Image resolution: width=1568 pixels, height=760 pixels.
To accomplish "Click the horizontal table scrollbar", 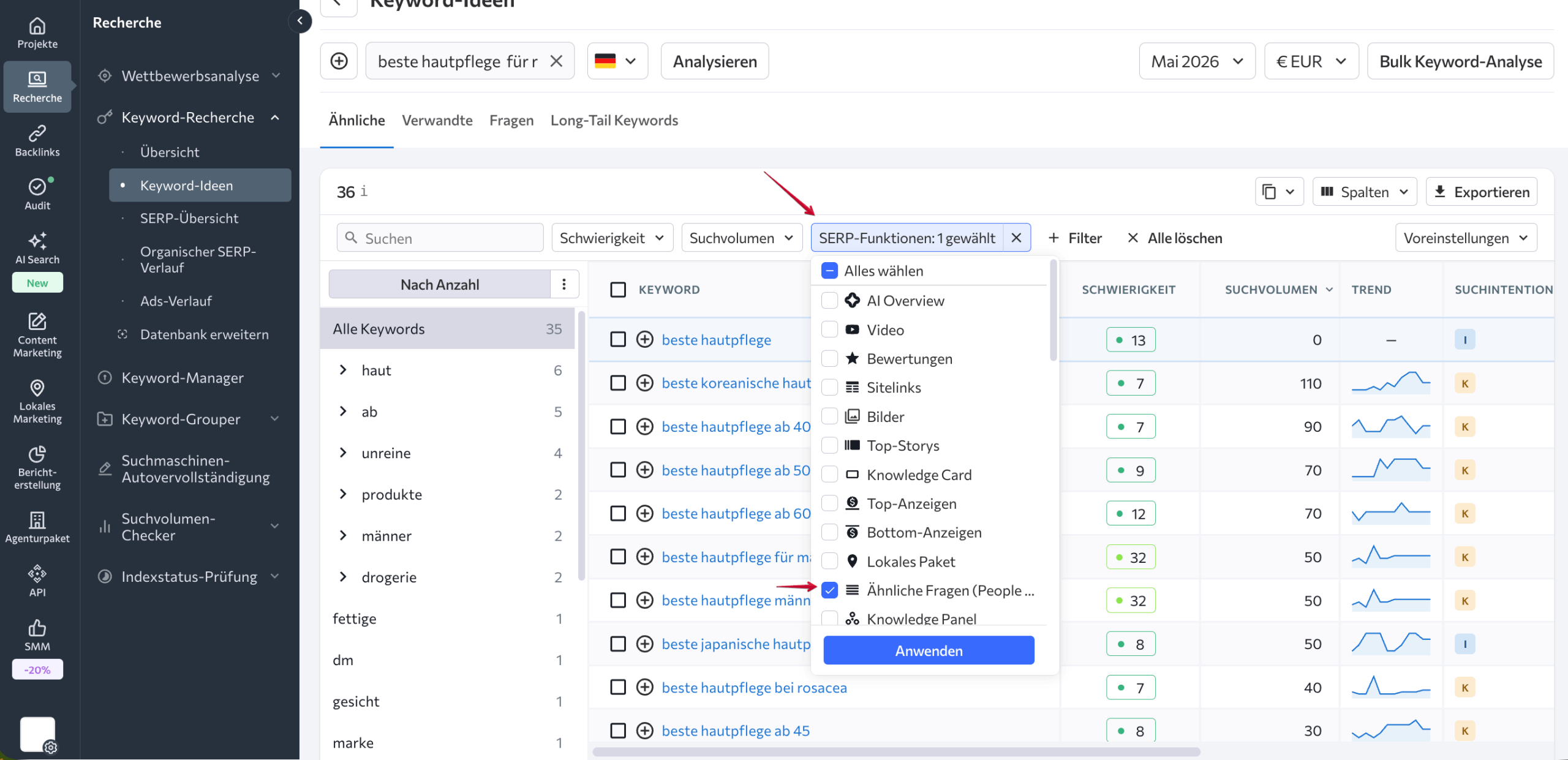I will [x=897, y=751].
